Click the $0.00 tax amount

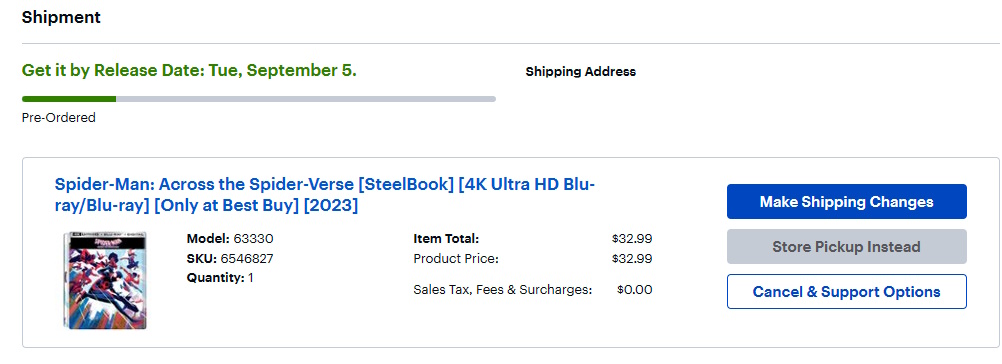click(635, 290)
